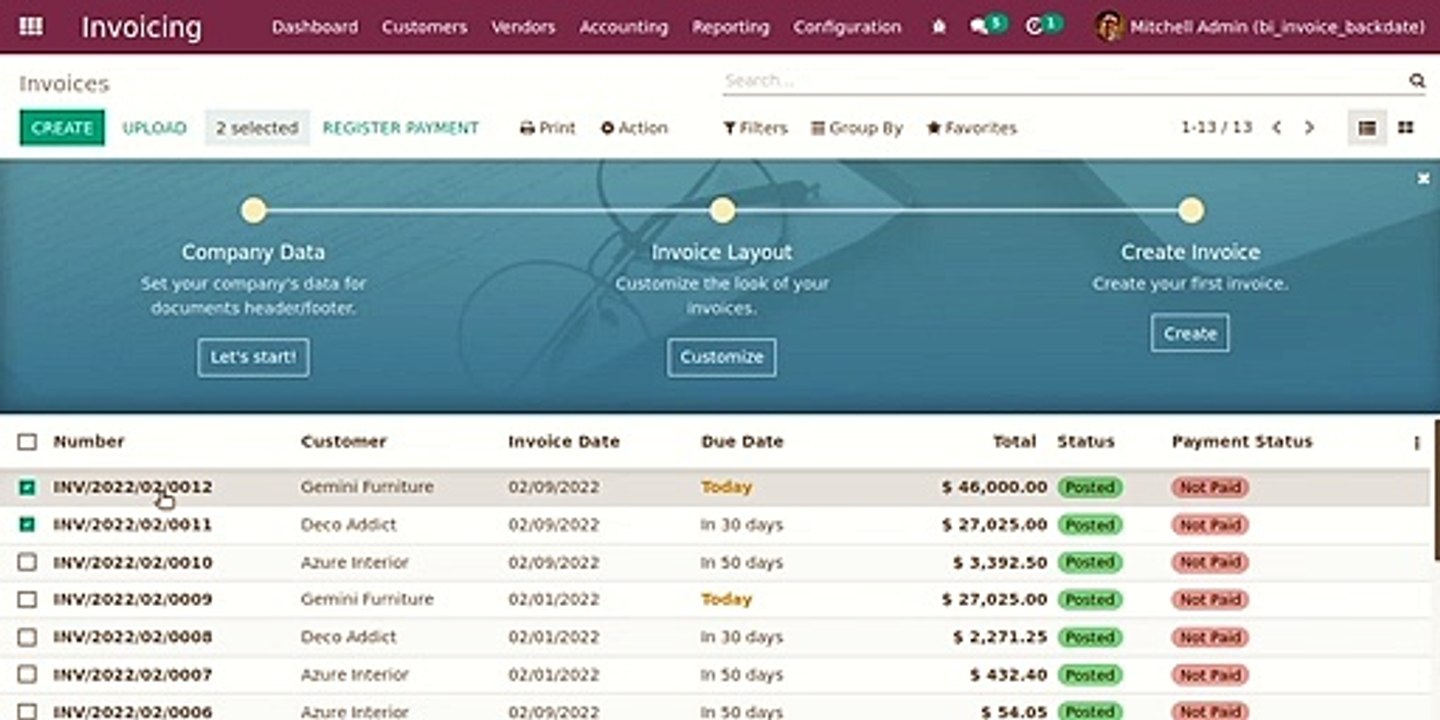Close the onboarding banner
The image size is (1440, 720).
1423,178
